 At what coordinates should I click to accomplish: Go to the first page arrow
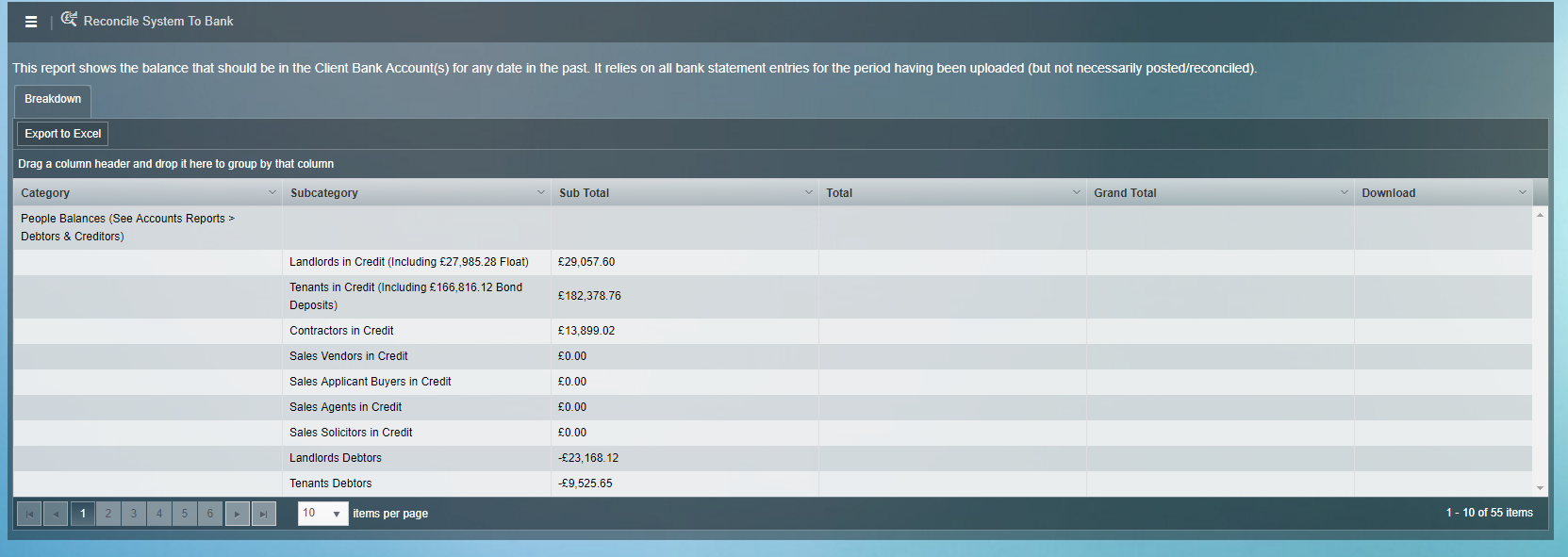pos(29,514)
